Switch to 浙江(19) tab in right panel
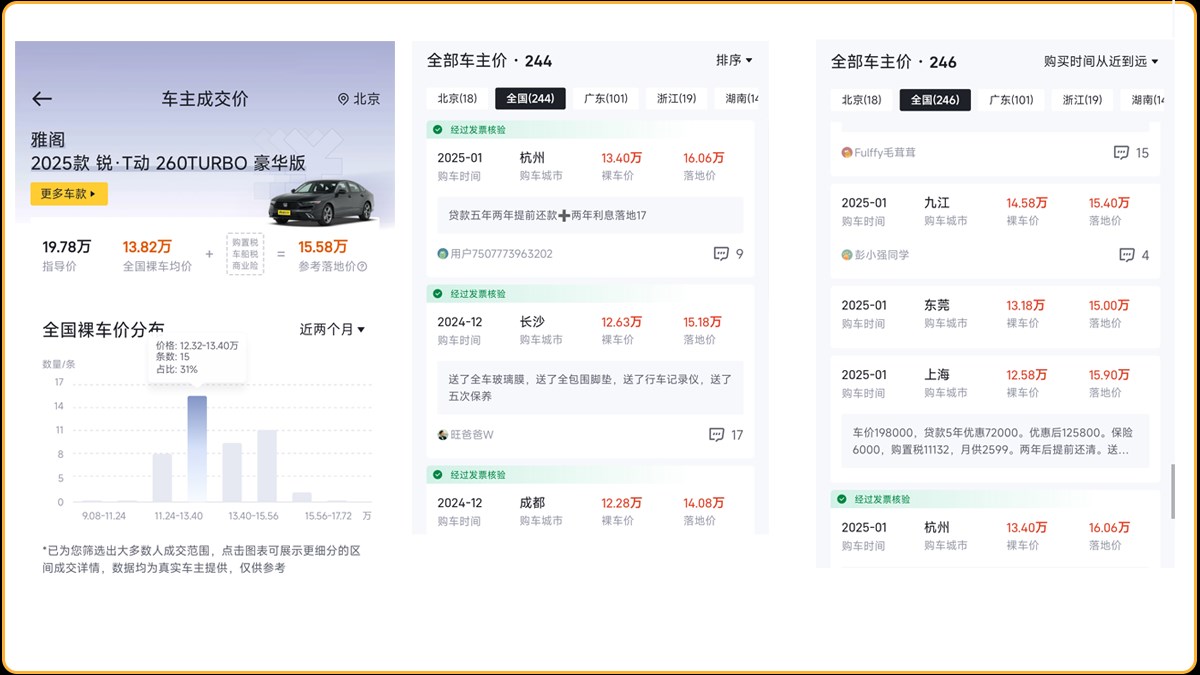The image size is (1200, 675). [x=1082, y=100]
